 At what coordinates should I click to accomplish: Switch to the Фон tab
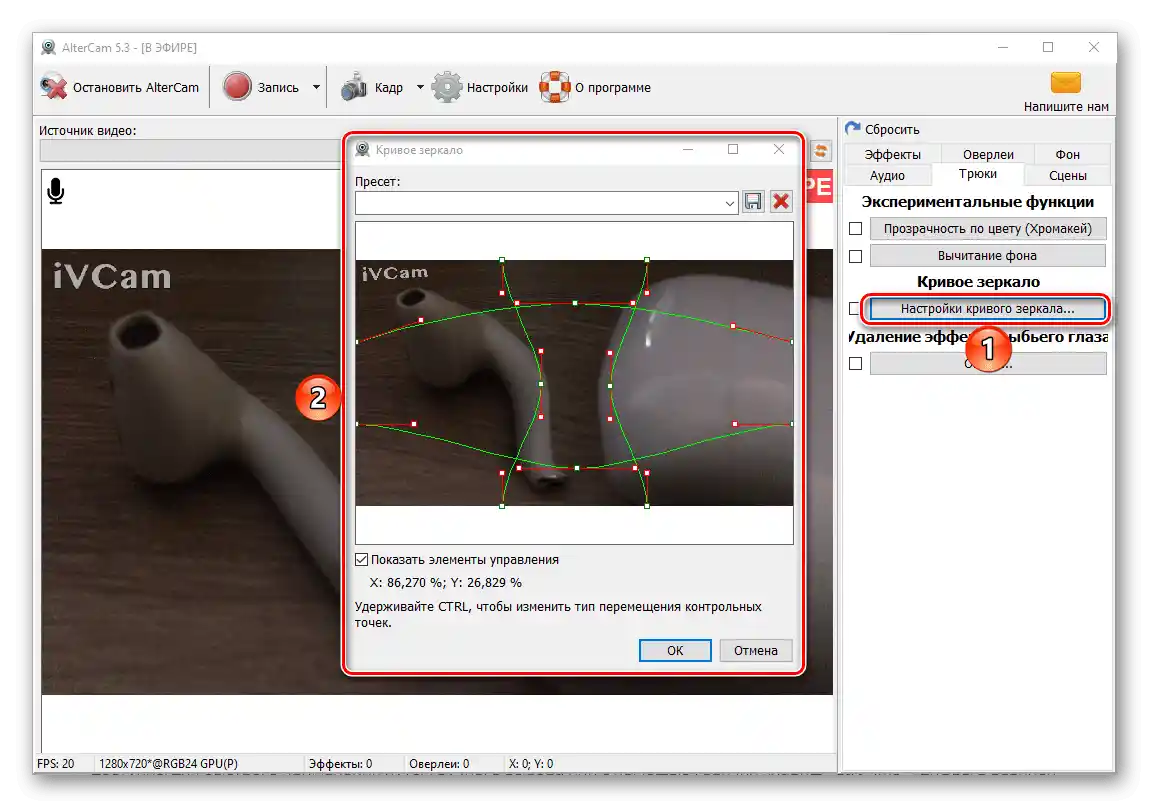1067,154
